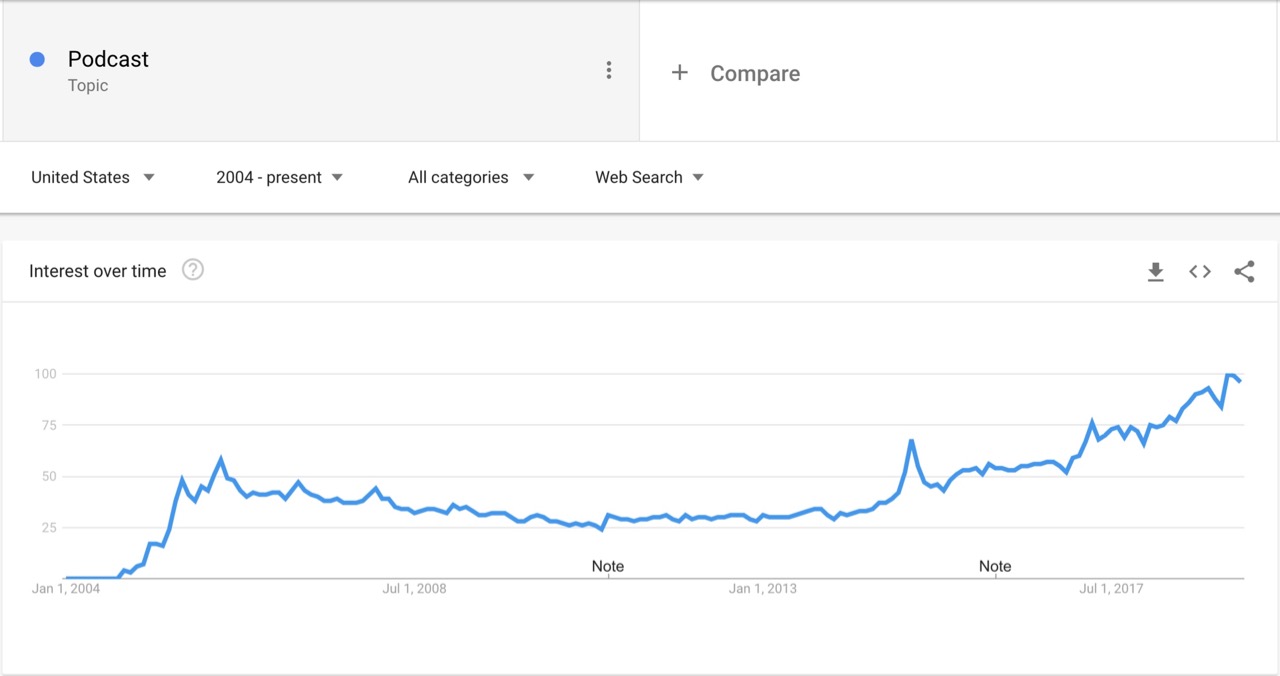This screenshot has height=676, width=1280.
Task: Click the Jan 1, 2013 axis label
Action: (x=763, y=588)
